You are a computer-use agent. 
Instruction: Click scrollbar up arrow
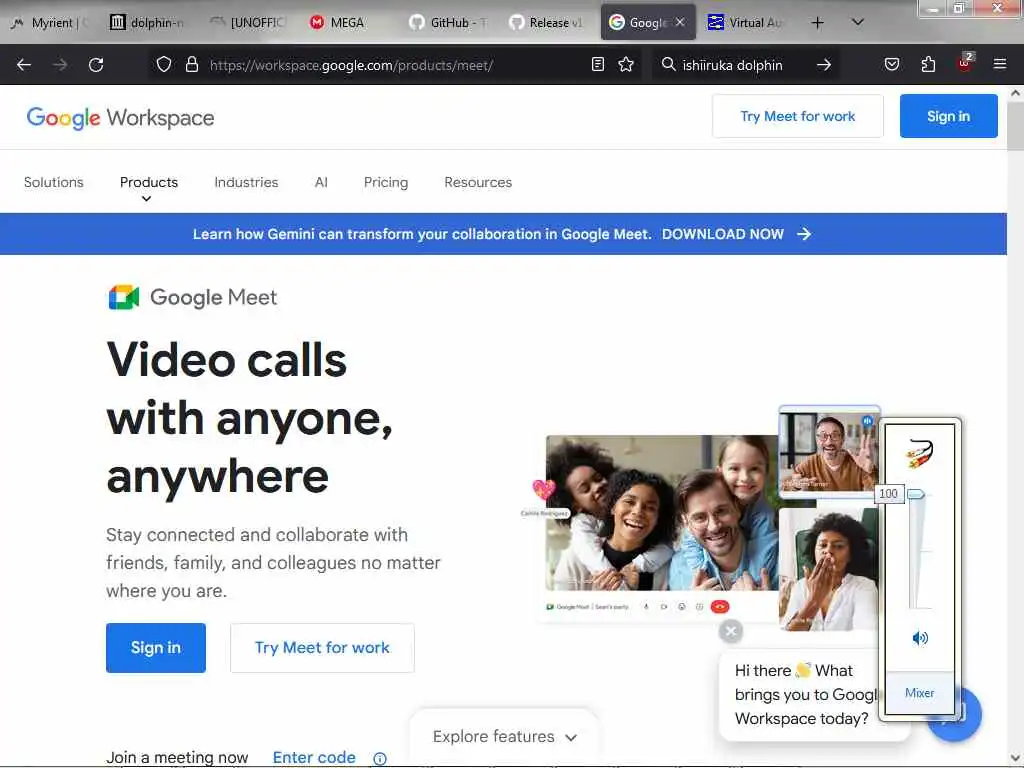[x=1015, y=93]
